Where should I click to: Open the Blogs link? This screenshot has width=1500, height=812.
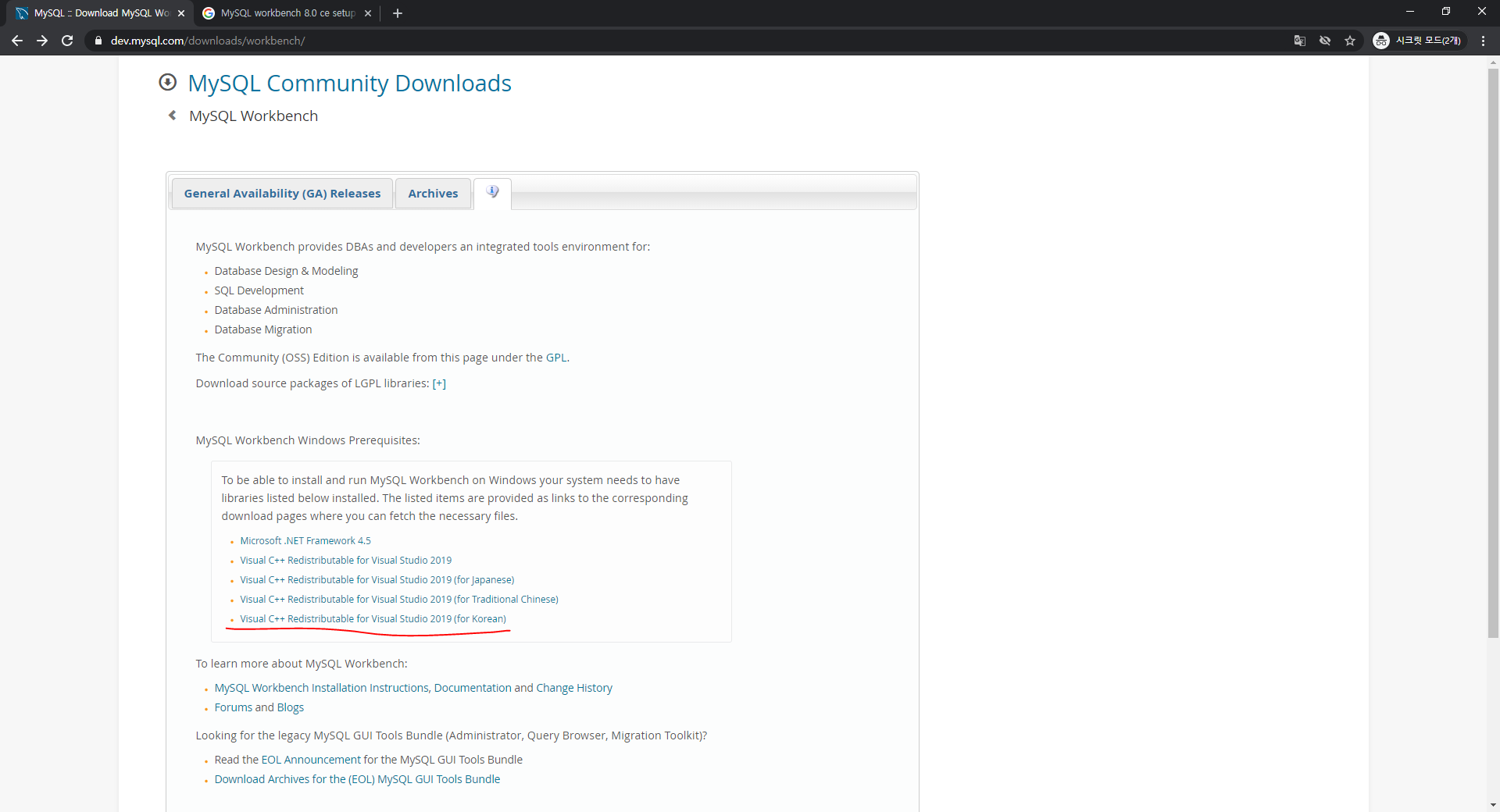pyautogui.click(x=291, y=707)
